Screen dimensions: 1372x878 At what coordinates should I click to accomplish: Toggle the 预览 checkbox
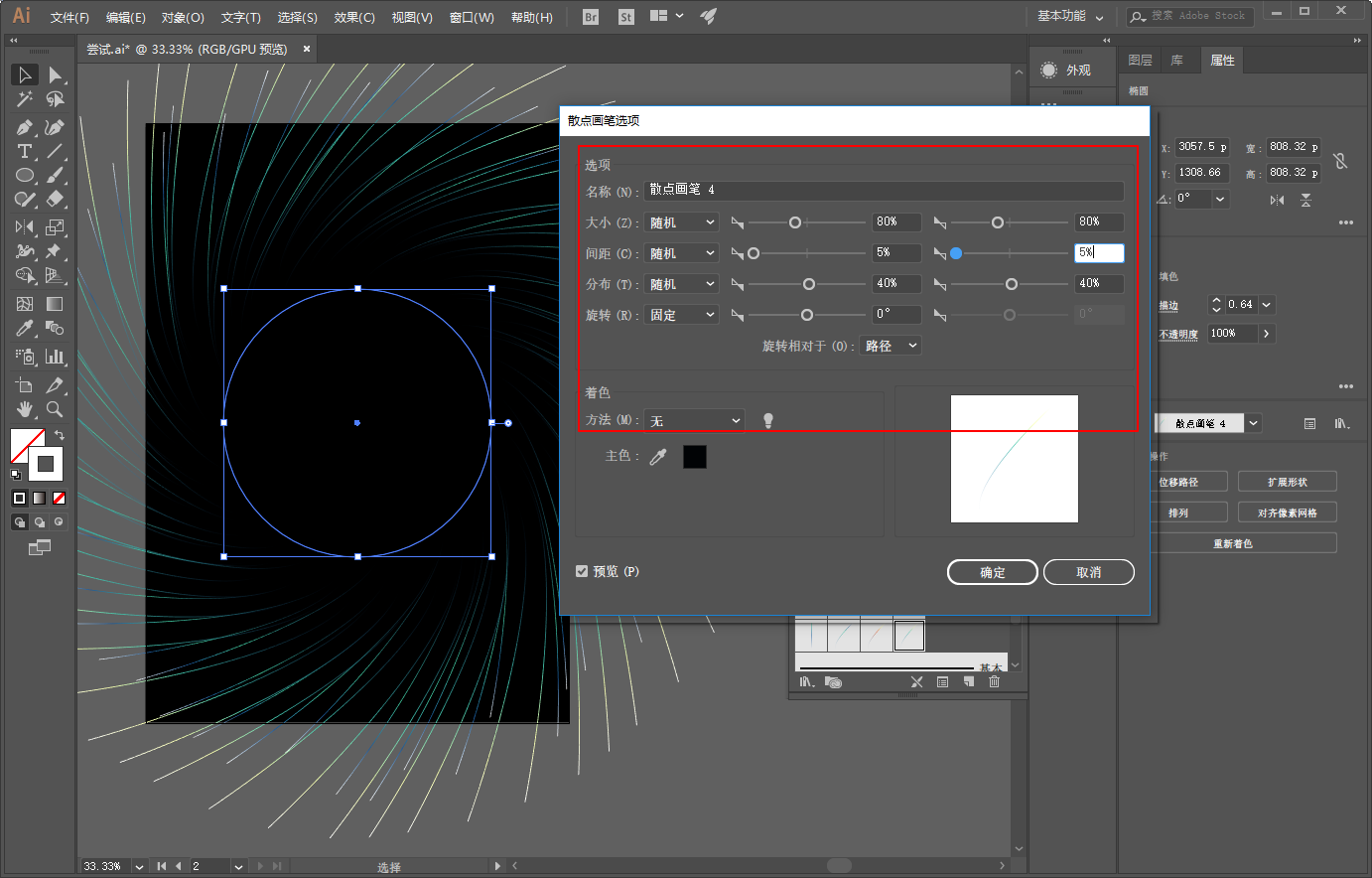[582, 571]
